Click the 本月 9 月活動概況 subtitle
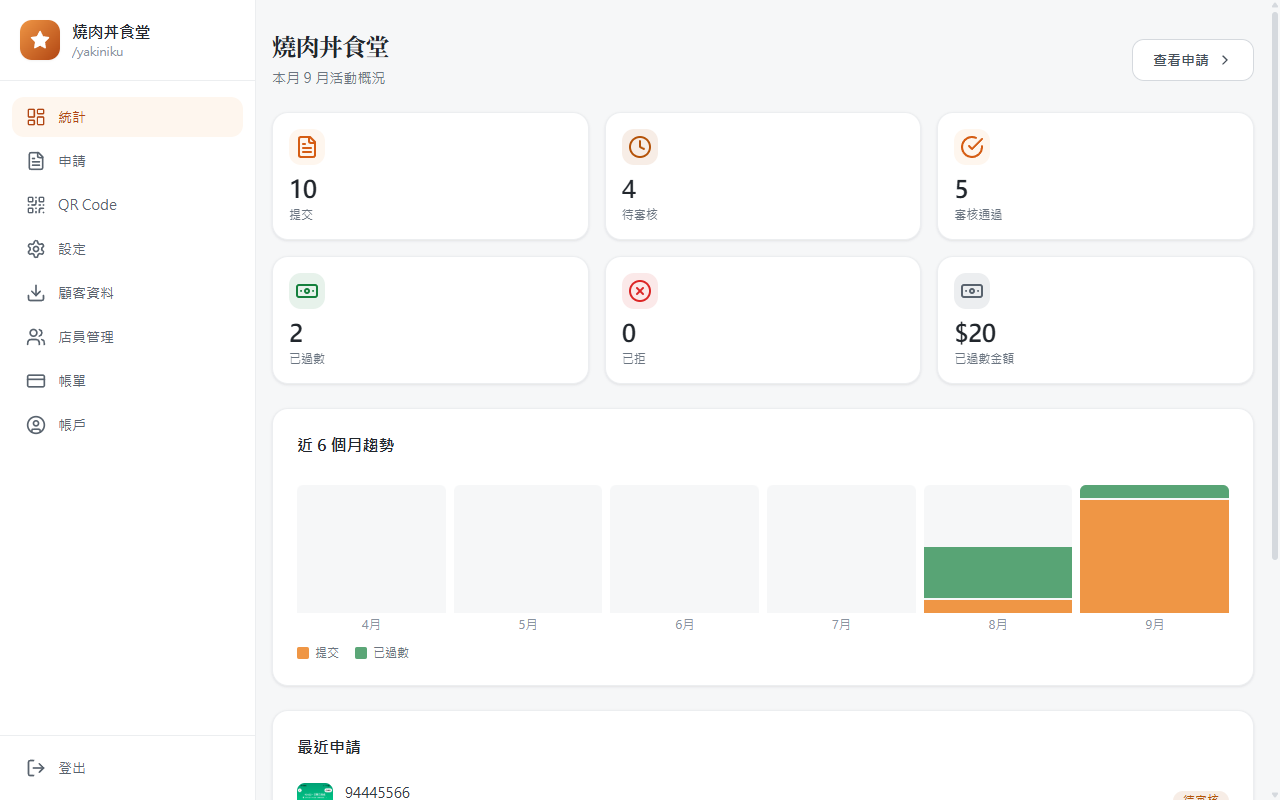The image size is (1280, 800). (x=329, y=78)
